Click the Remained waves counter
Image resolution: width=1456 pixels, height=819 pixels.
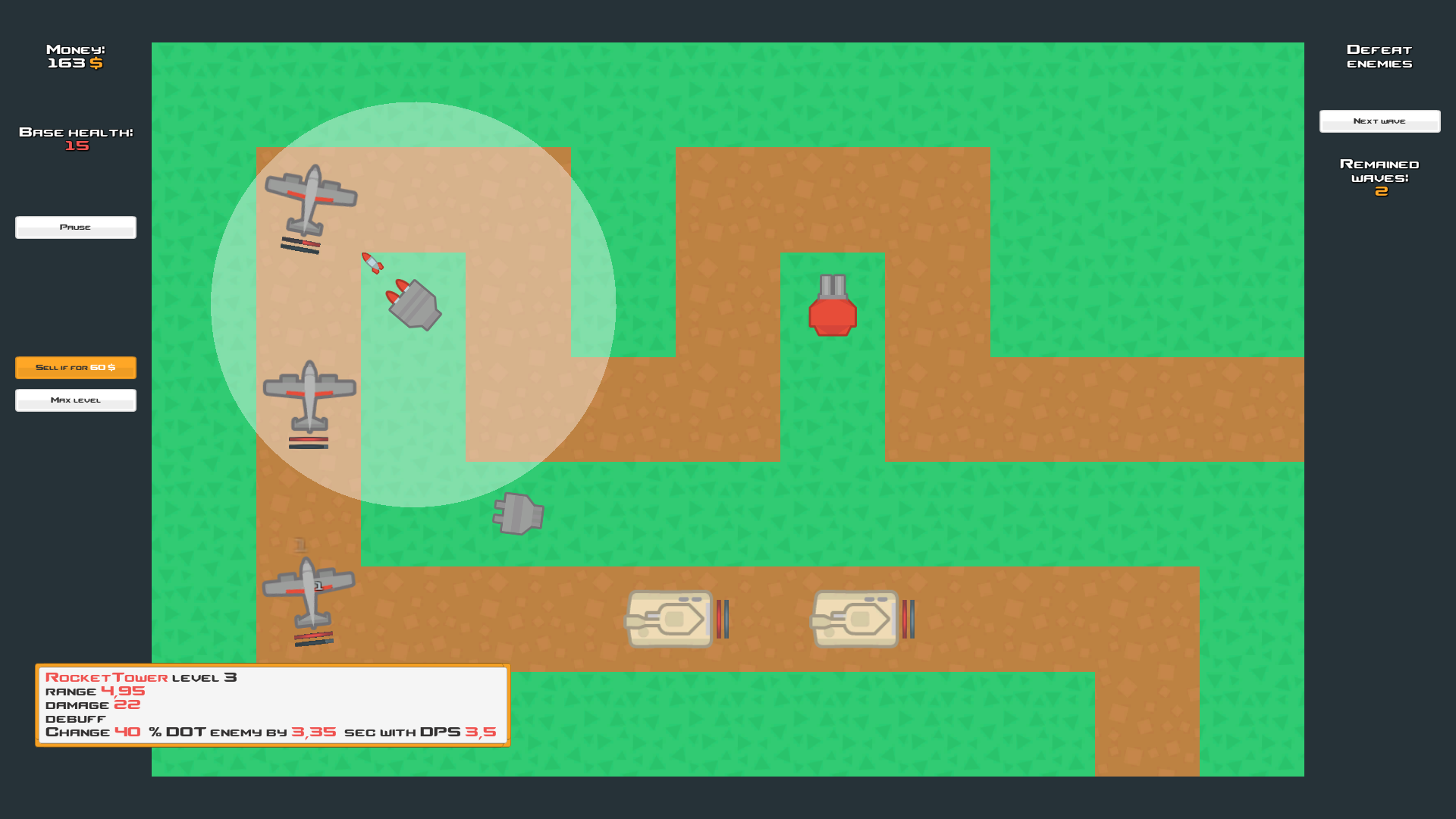pyautogui.click(x=1379, y=177)
